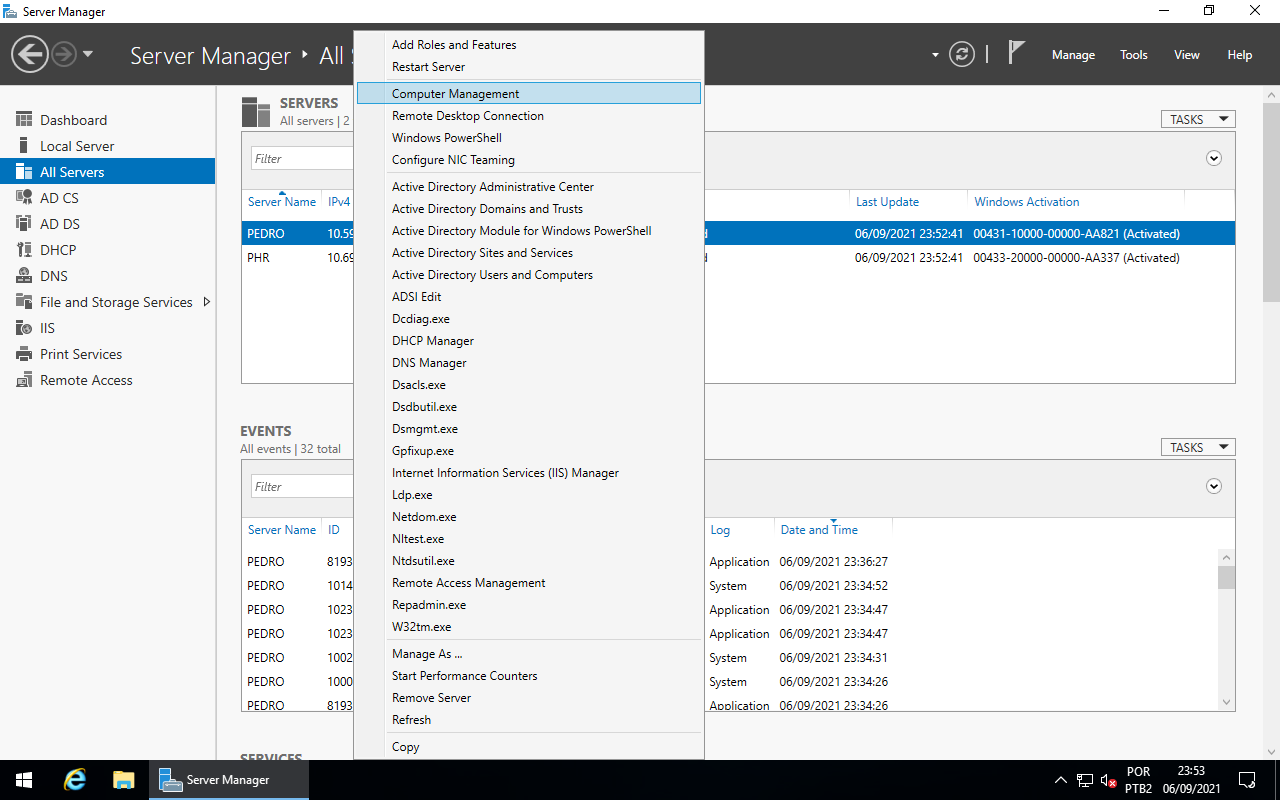Click the Print Services printer icon
The image size is (1280, 800).
[x=24, y=354]
